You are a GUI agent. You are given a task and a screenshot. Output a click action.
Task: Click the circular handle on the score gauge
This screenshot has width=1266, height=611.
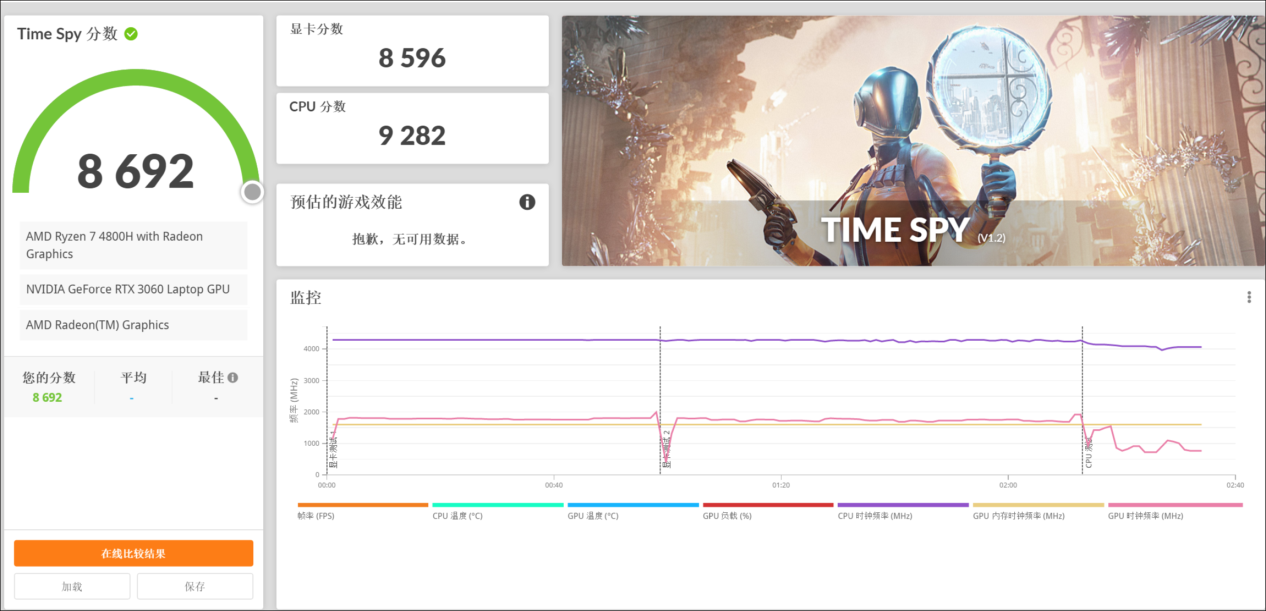252,191
